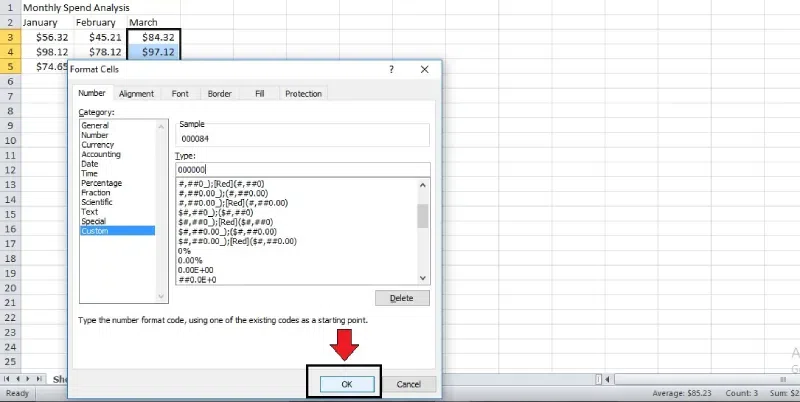Click into the Type format code field
Image resolution: width=800 pixels, height=402 pixels.
[303, 170]
